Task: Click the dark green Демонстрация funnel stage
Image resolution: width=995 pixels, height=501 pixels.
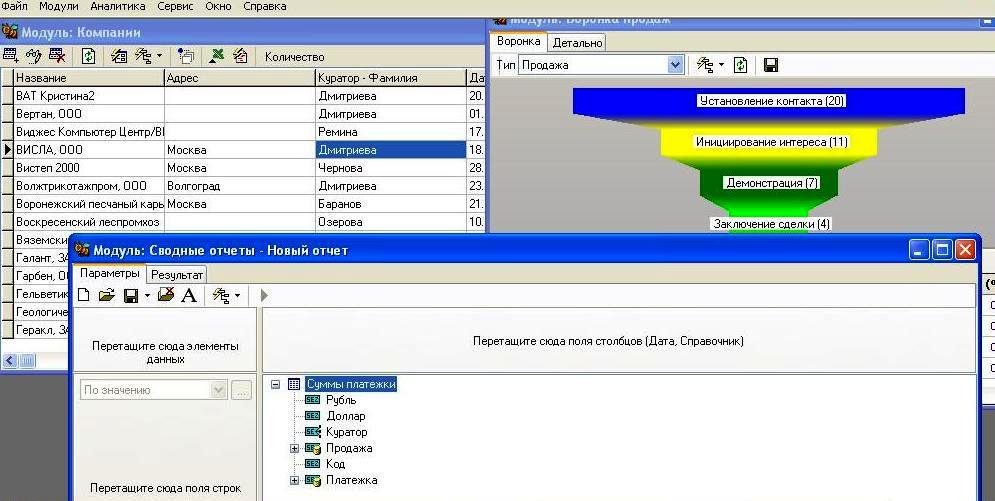Action: pyautogui.click(x=770, y=183)
